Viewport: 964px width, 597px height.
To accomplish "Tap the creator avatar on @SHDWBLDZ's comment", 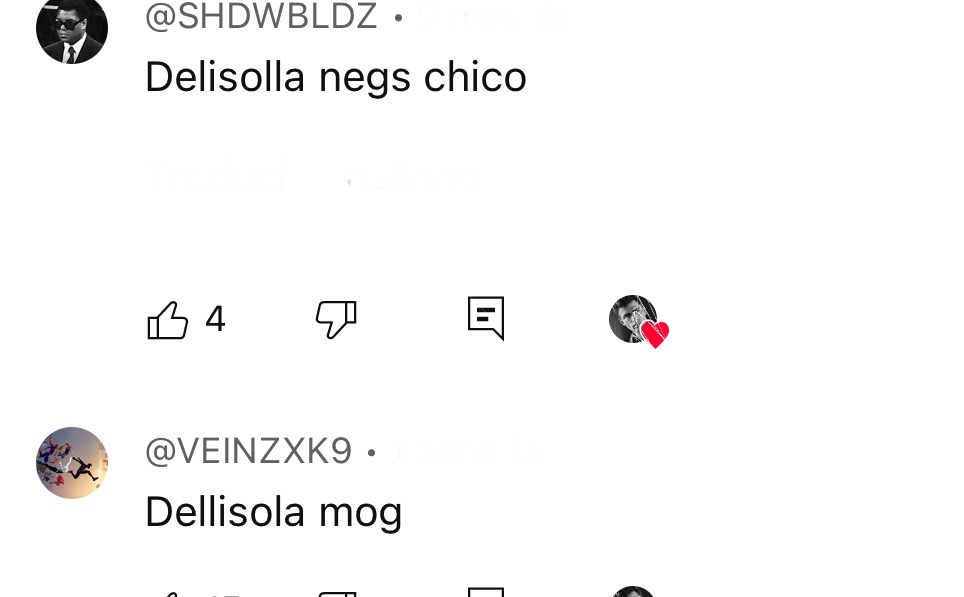I will [x=633, y=318].
